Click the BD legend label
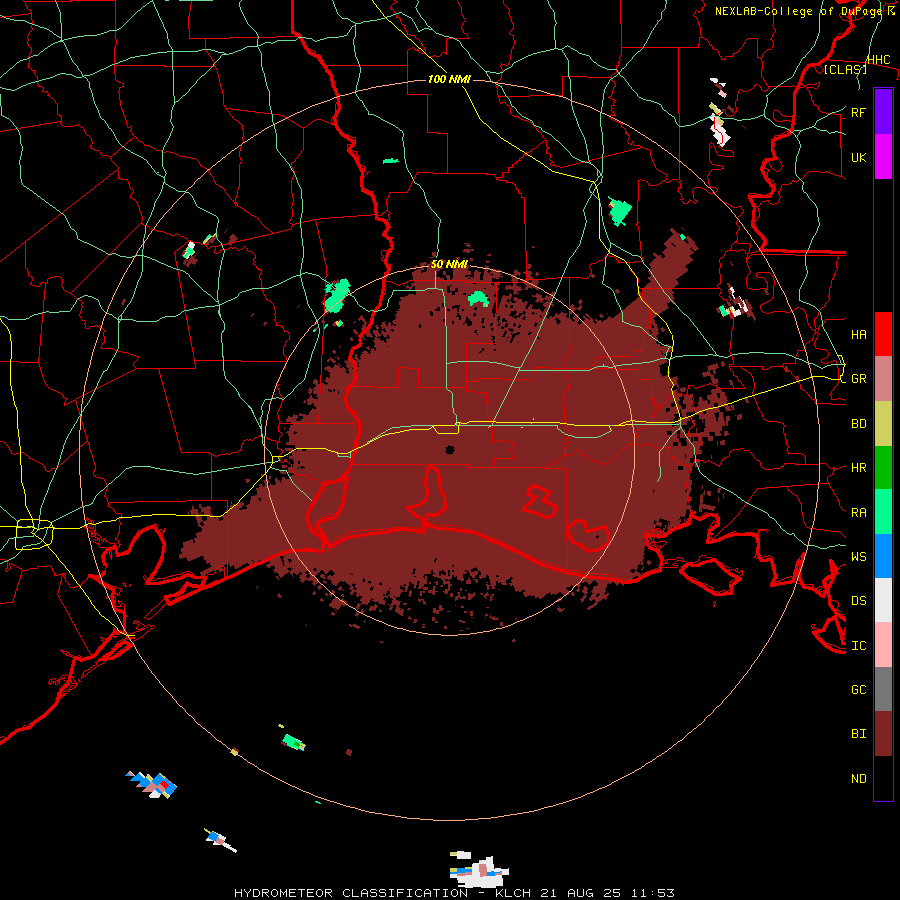Viewport: 900px width, 900px height. (x=858, y=424)
